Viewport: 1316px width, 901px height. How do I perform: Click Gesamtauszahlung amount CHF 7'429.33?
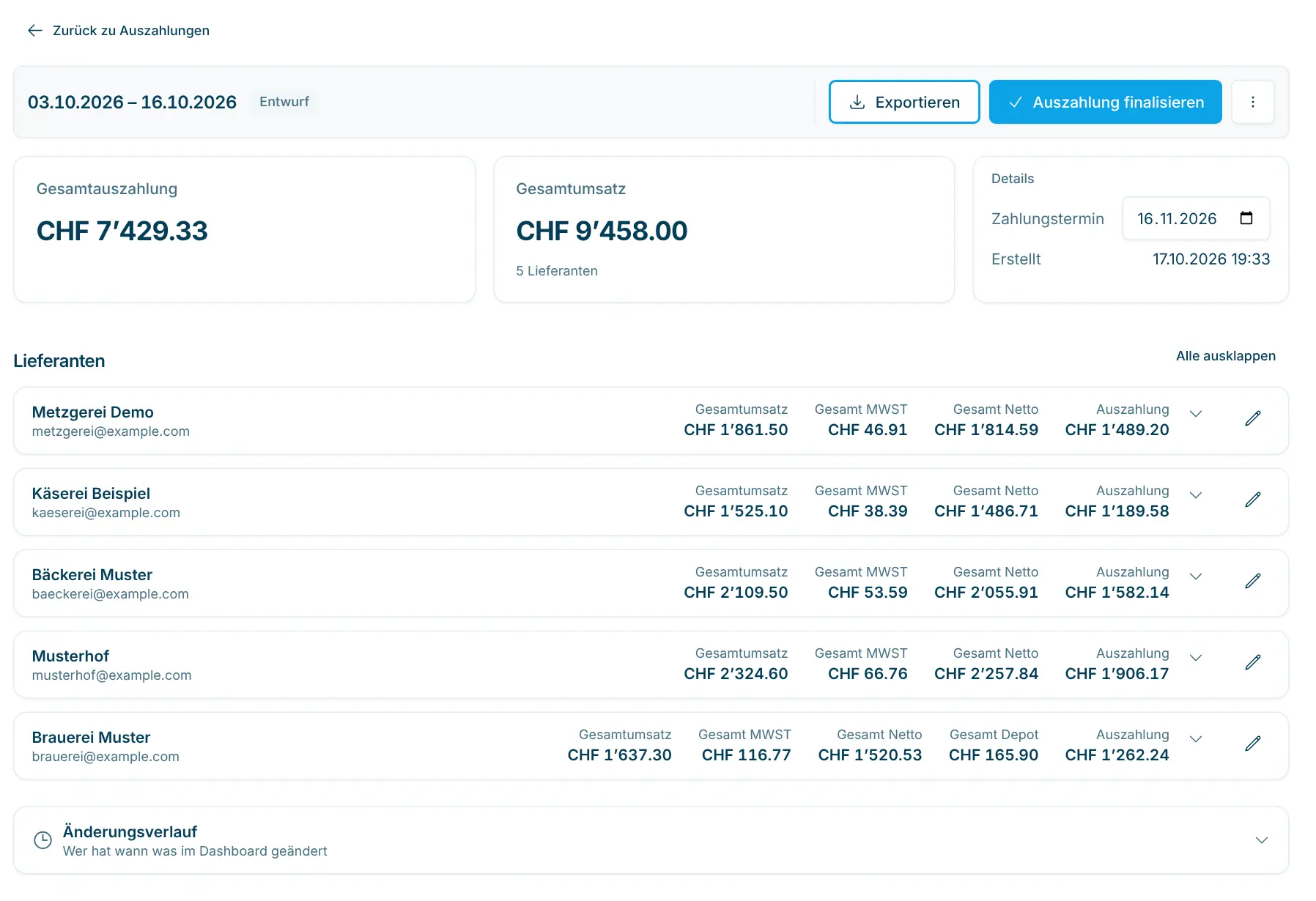(122, 231)
